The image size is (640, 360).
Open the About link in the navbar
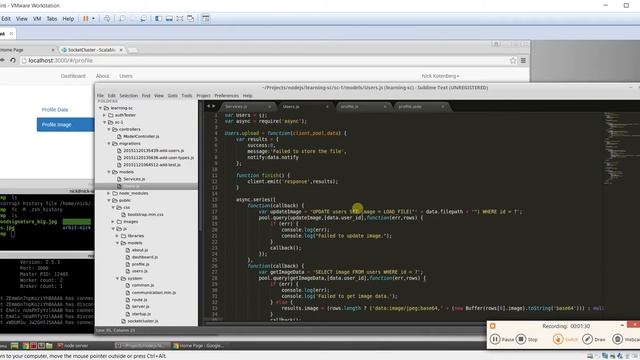pos(102,76)
